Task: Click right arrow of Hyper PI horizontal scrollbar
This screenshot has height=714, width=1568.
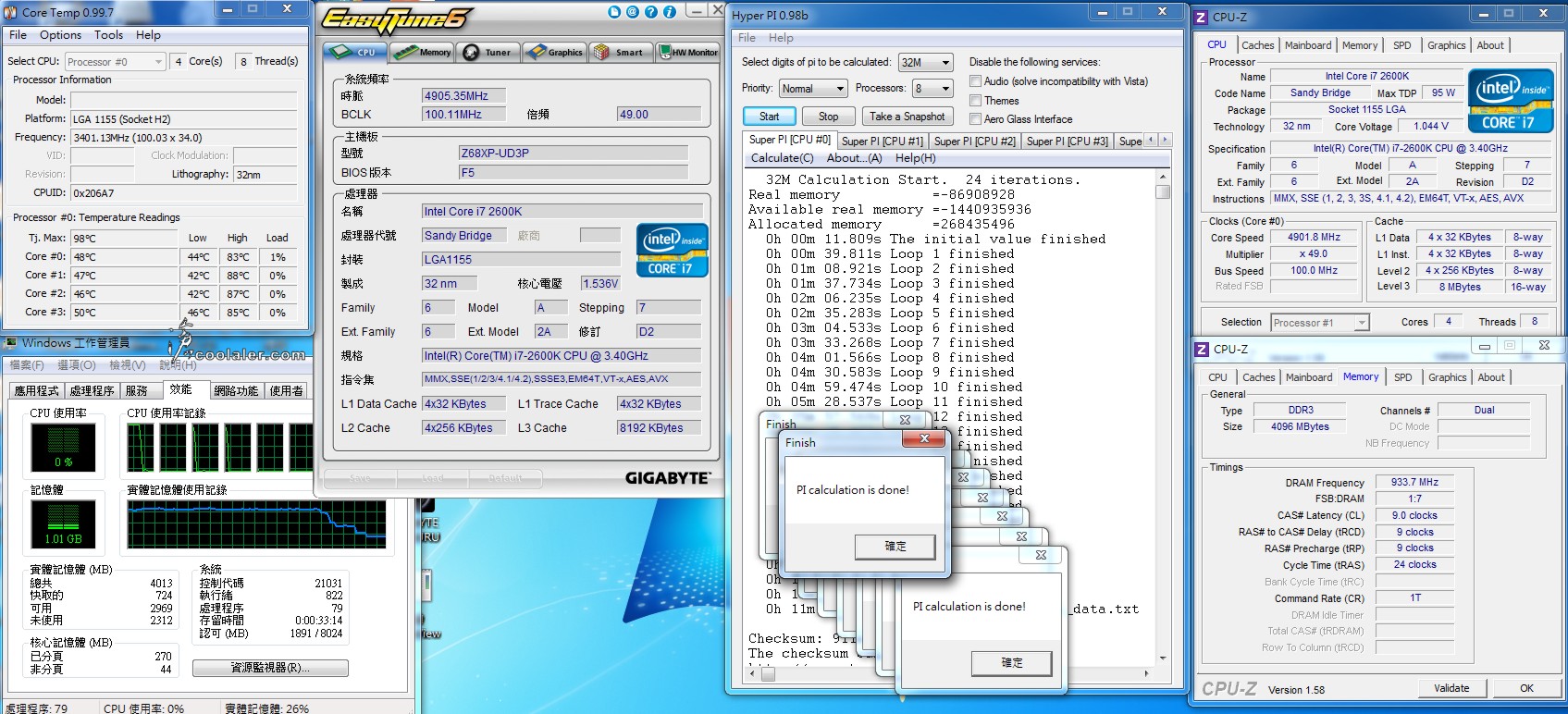Action: (1147, 674)
